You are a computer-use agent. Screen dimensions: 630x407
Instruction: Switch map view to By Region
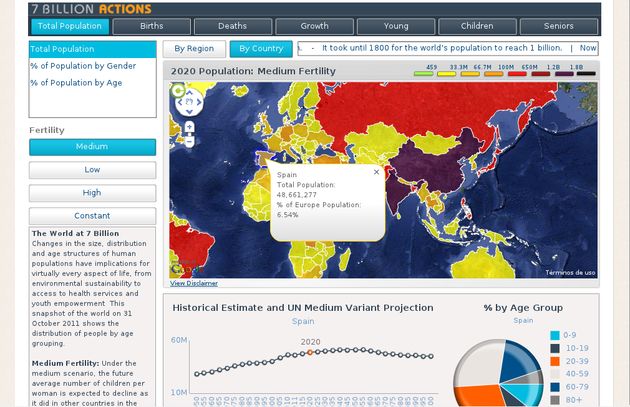click(194, 49)
